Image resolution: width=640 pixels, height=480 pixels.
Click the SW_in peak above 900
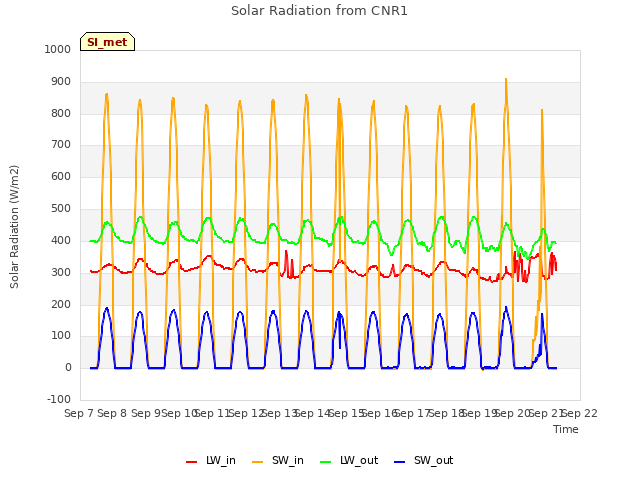coord(506,79)
